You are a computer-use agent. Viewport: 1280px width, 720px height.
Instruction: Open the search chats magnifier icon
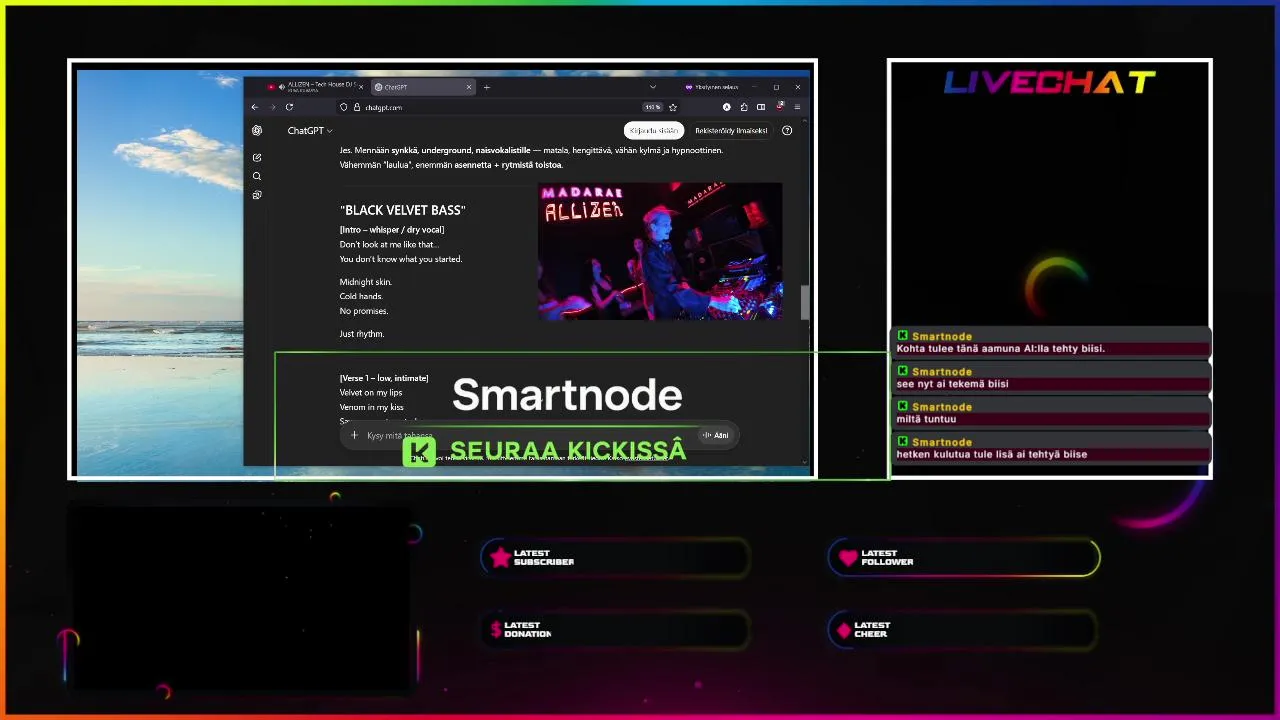(257, 176)
